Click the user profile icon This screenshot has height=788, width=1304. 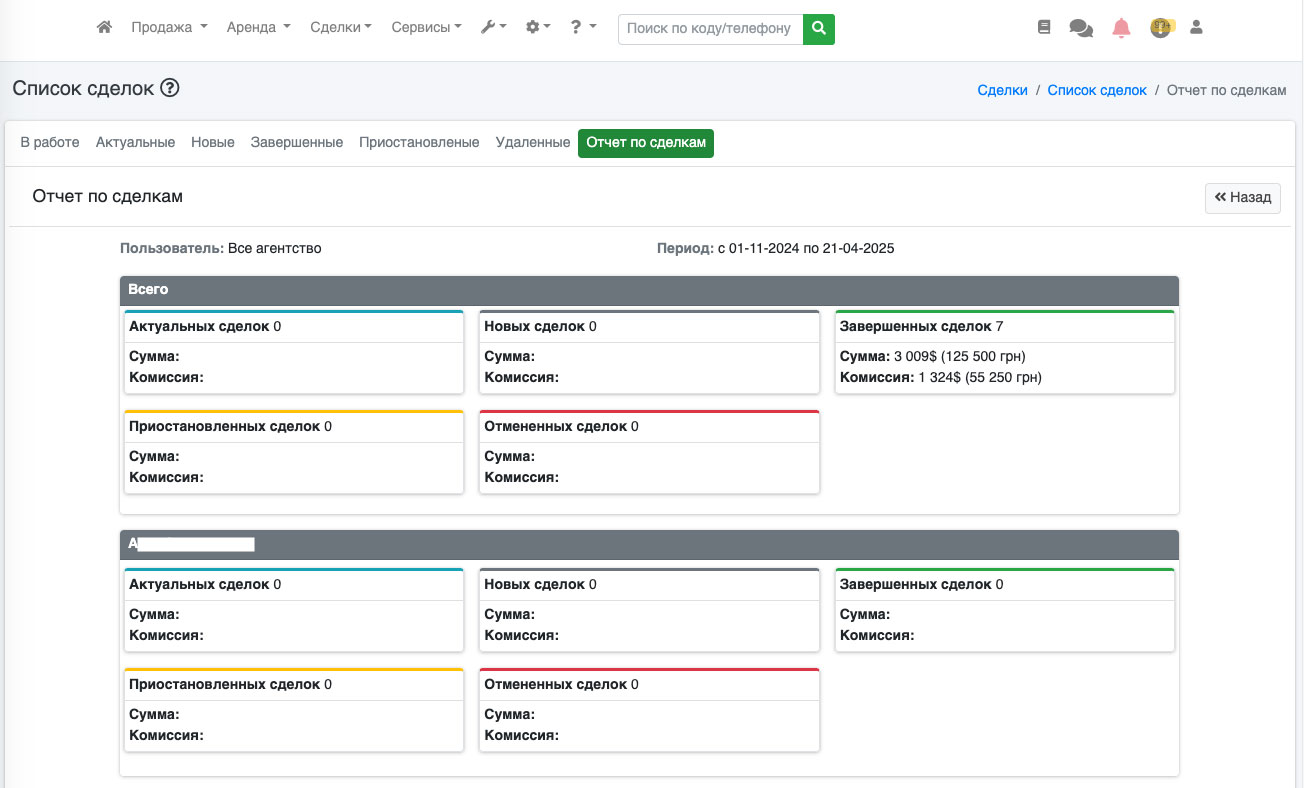coord(1196,28)
